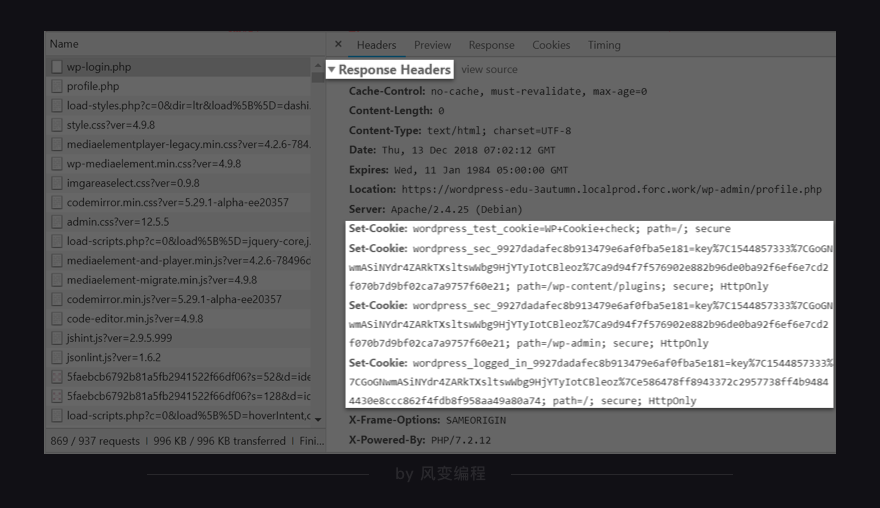Select the admin.css?ver=12.5.5 request
Screen dimensions: 880x508
click(x=178, y=222)
